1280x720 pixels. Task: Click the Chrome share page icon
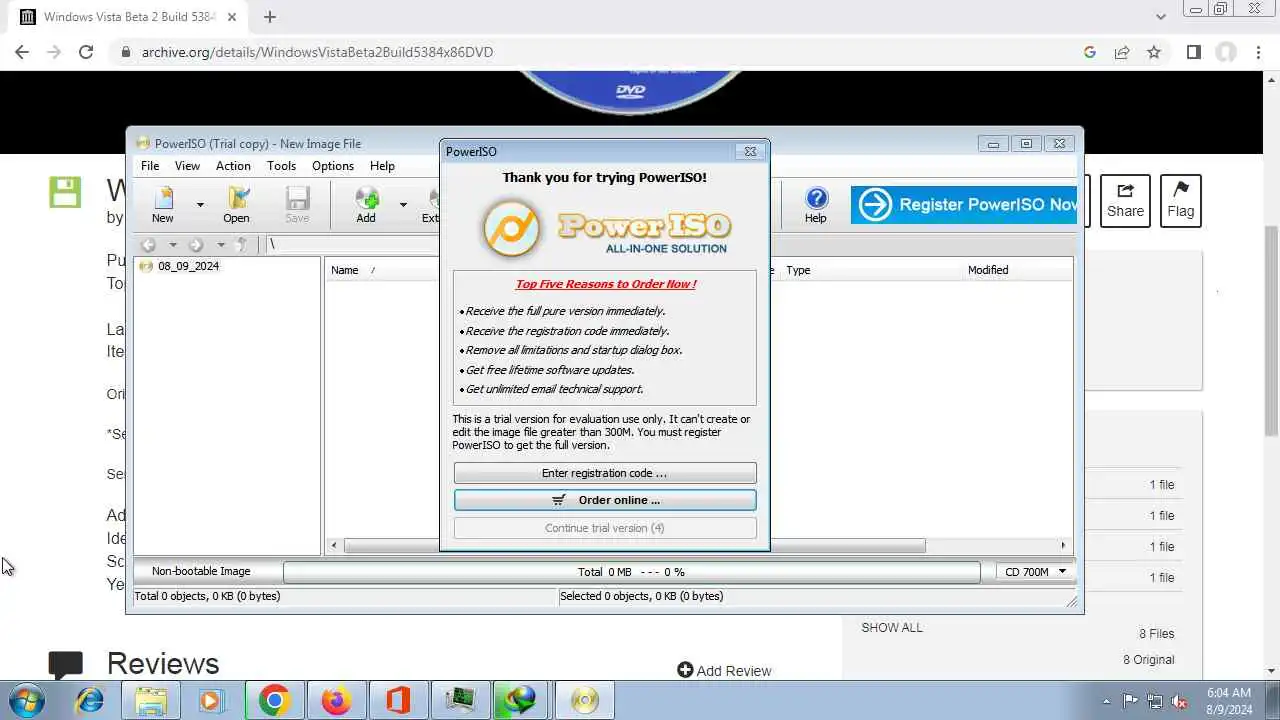point(1122,52)
